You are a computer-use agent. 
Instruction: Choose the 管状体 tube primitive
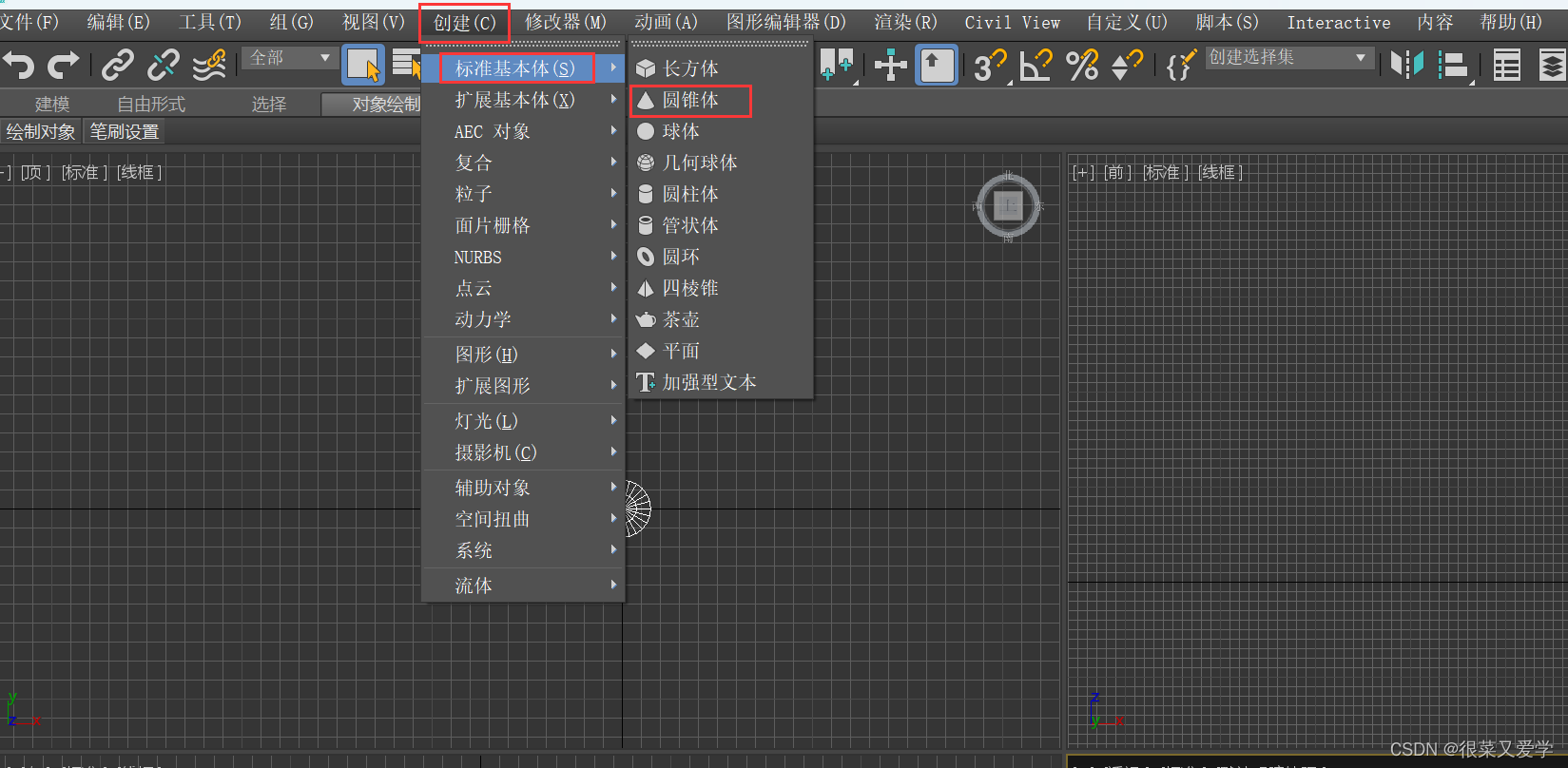pos(721,225)
